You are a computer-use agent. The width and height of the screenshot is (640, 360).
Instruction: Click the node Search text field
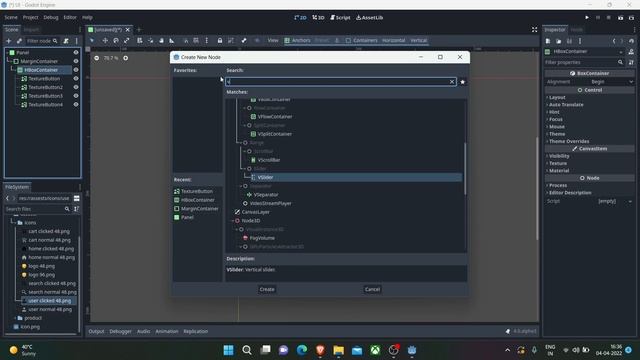coord(341,82)
